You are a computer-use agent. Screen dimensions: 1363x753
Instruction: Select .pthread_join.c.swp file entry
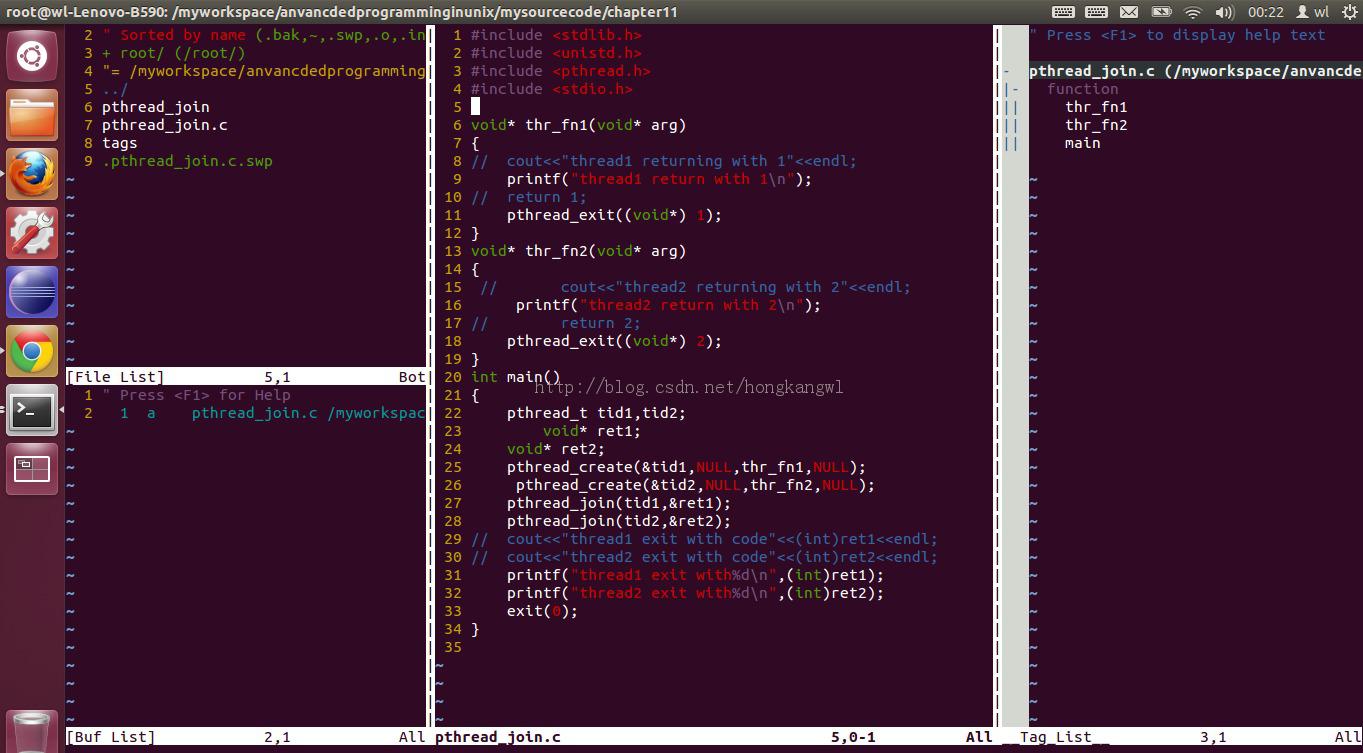tap(187, 161)
